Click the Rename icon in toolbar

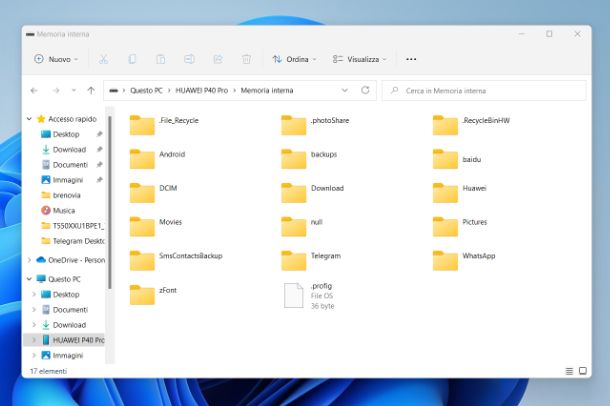click(189, 59)
